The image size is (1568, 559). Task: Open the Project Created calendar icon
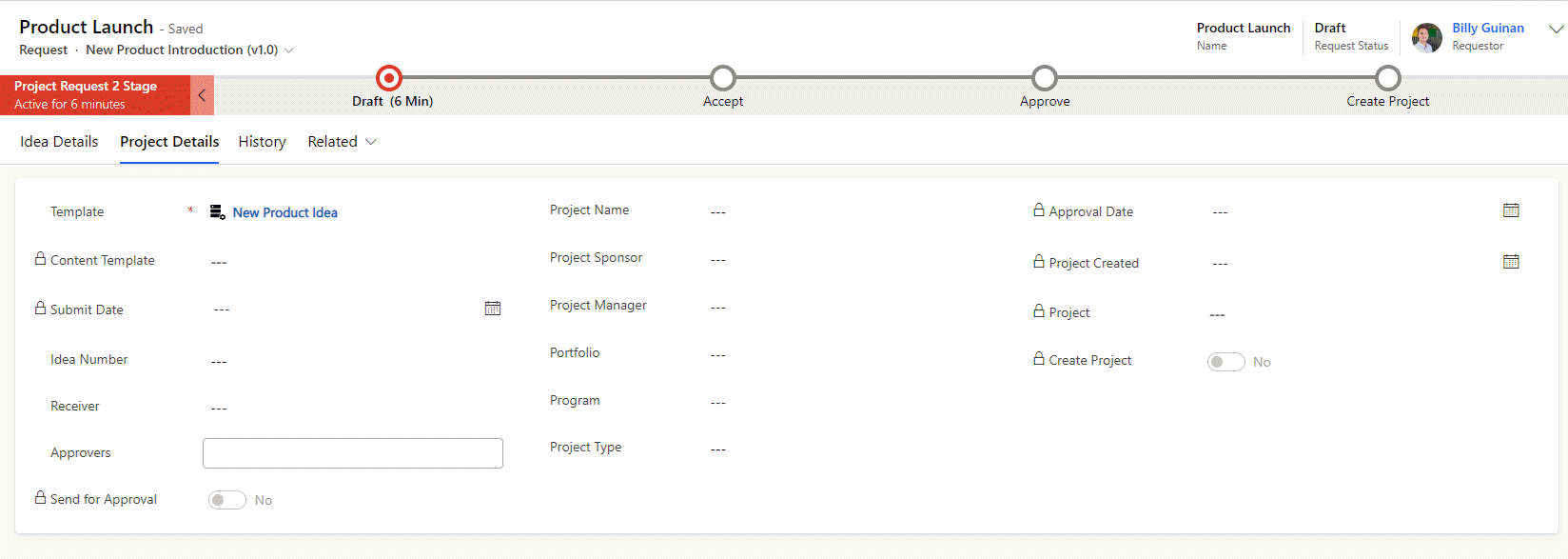(x=1511, y=262)
